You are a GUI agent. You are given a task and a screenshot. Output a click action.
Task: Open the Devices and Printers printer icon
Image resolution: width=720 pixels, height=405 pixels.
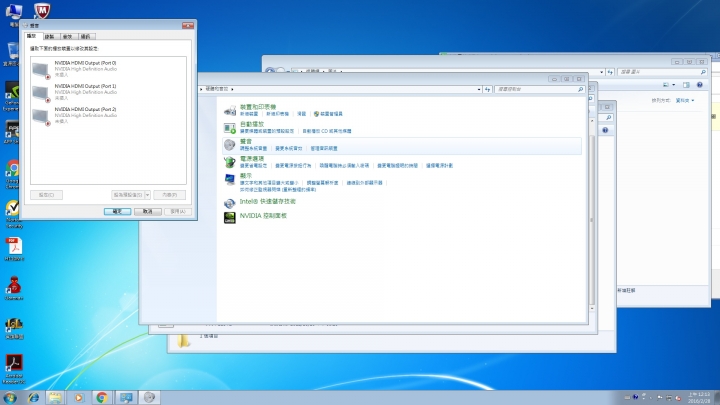coord(230,110)
